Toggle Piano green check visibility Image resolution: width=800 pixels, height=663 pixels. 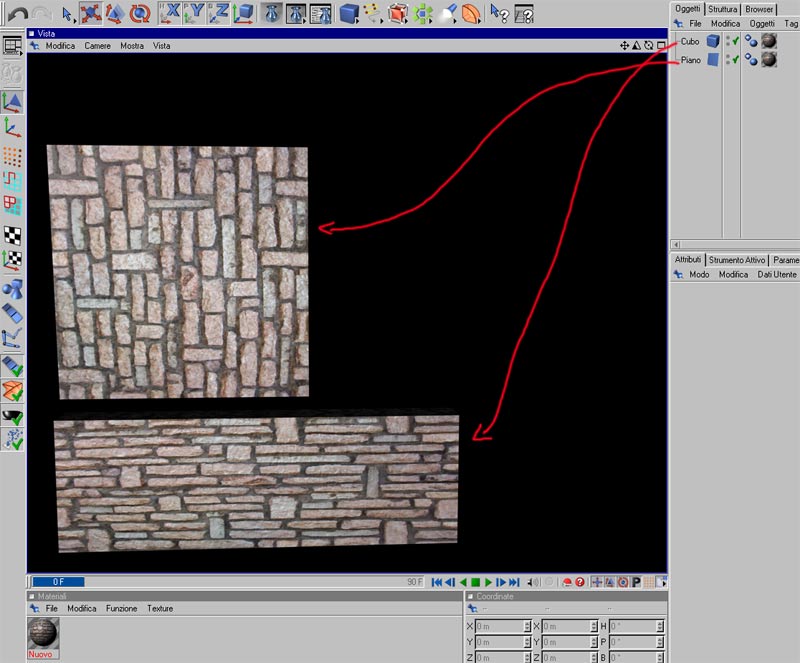pos(736,60)
